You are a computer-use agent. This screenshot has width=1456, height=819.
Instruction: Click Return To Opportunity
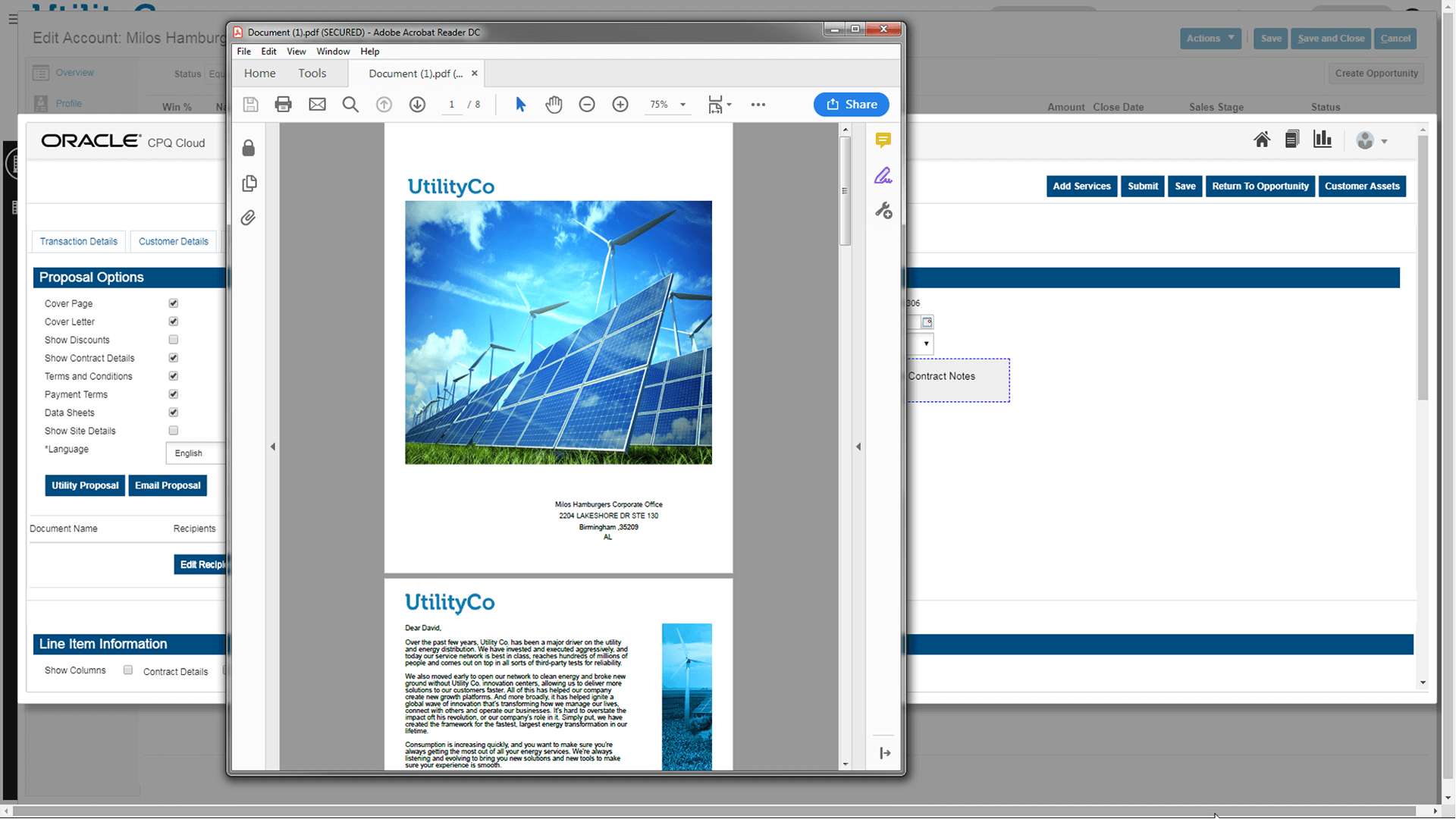coord(1260,186)
